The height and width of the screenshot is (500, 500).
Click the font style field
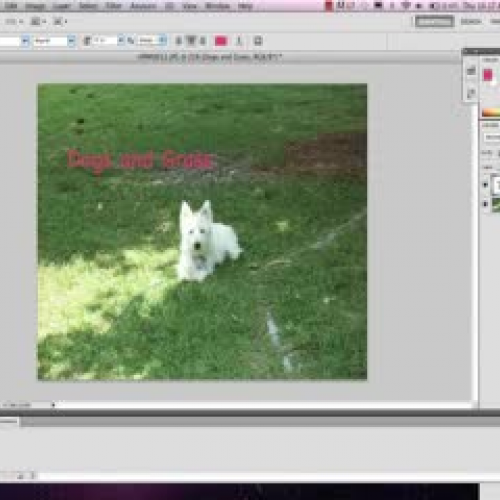click(50, 41)
